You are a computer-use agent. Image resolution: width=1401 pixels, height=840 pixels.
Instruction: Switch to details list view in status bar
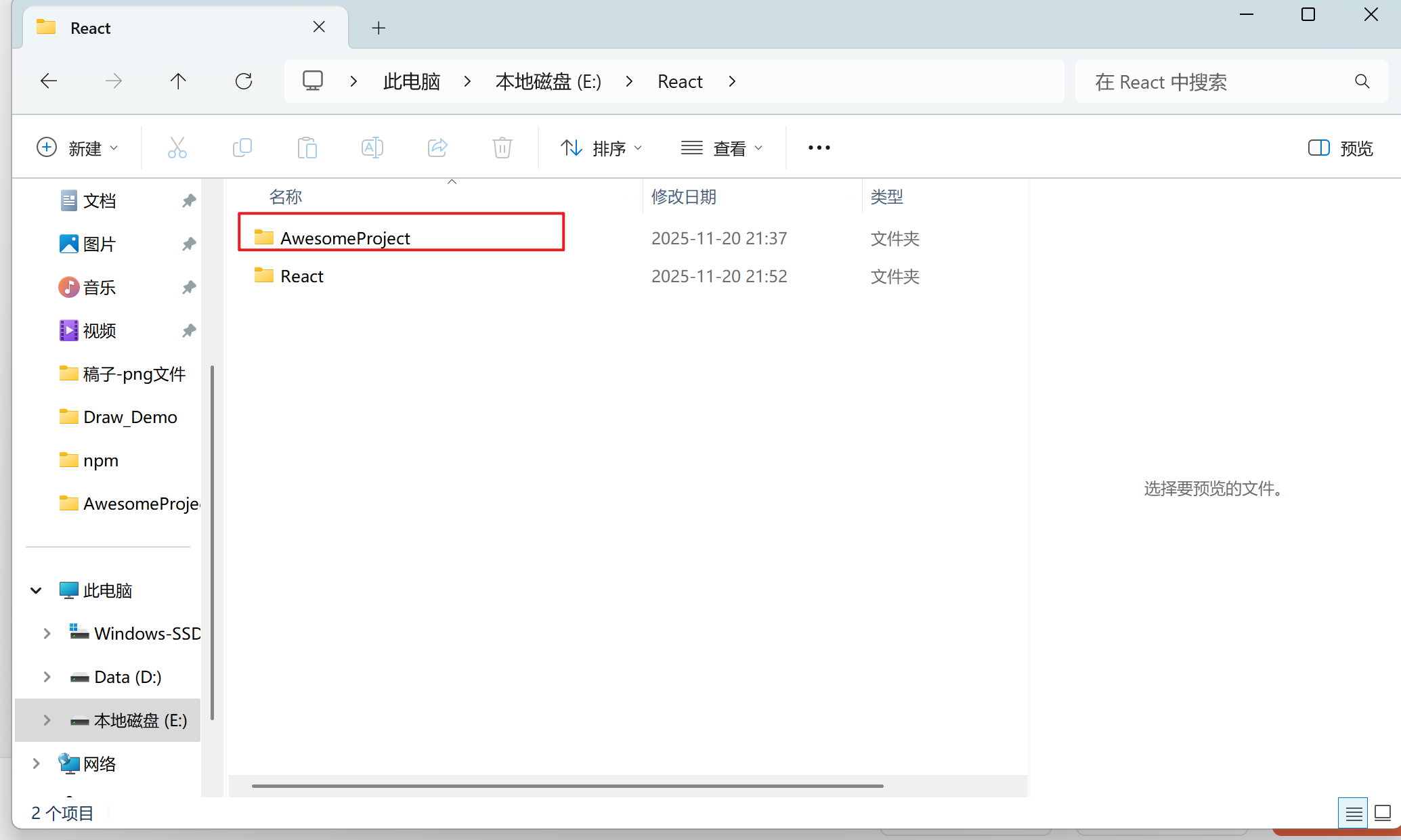(x=1354, y=813)
